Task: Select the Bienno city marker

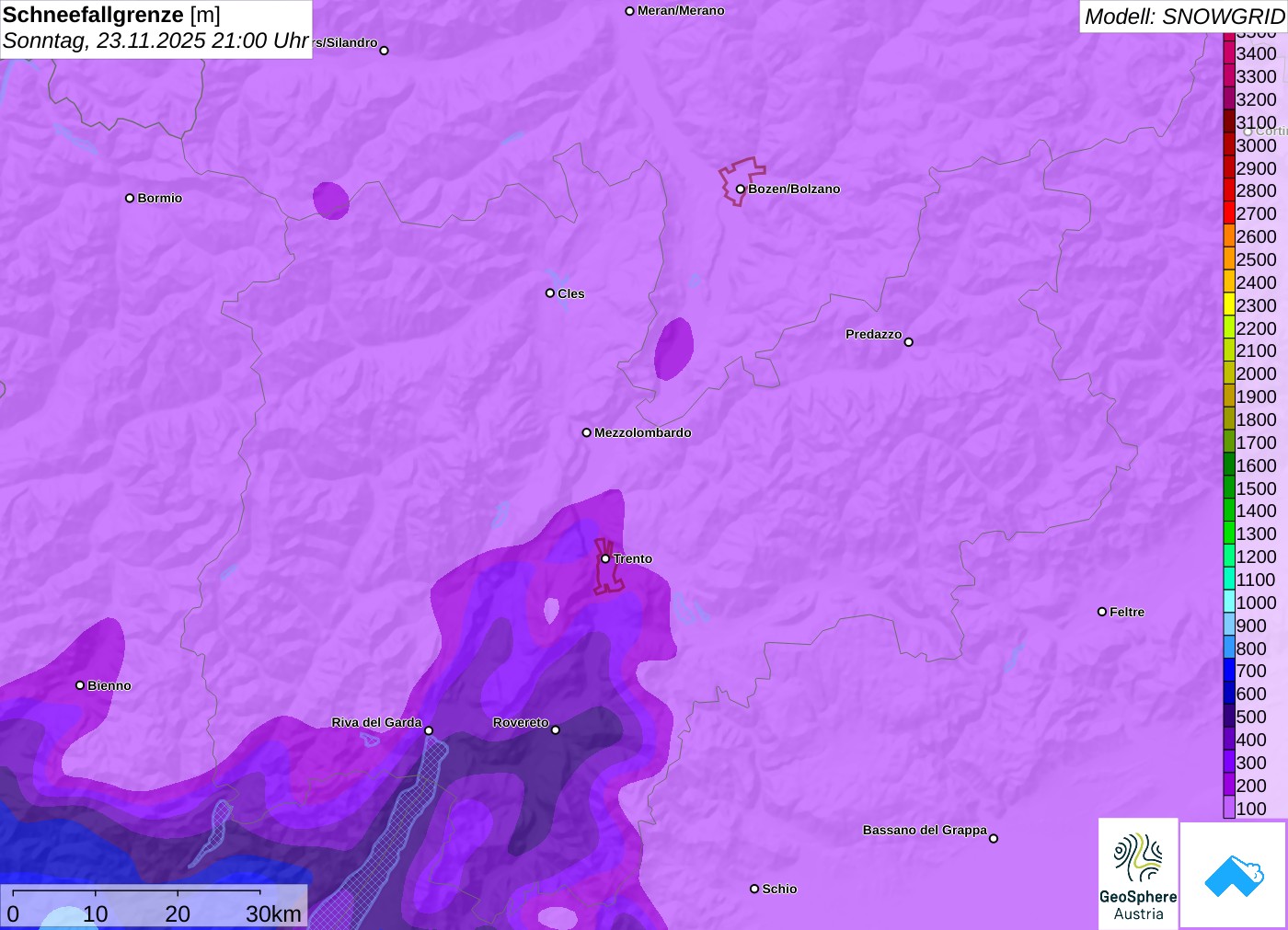Action: click(x=80, y=685)
